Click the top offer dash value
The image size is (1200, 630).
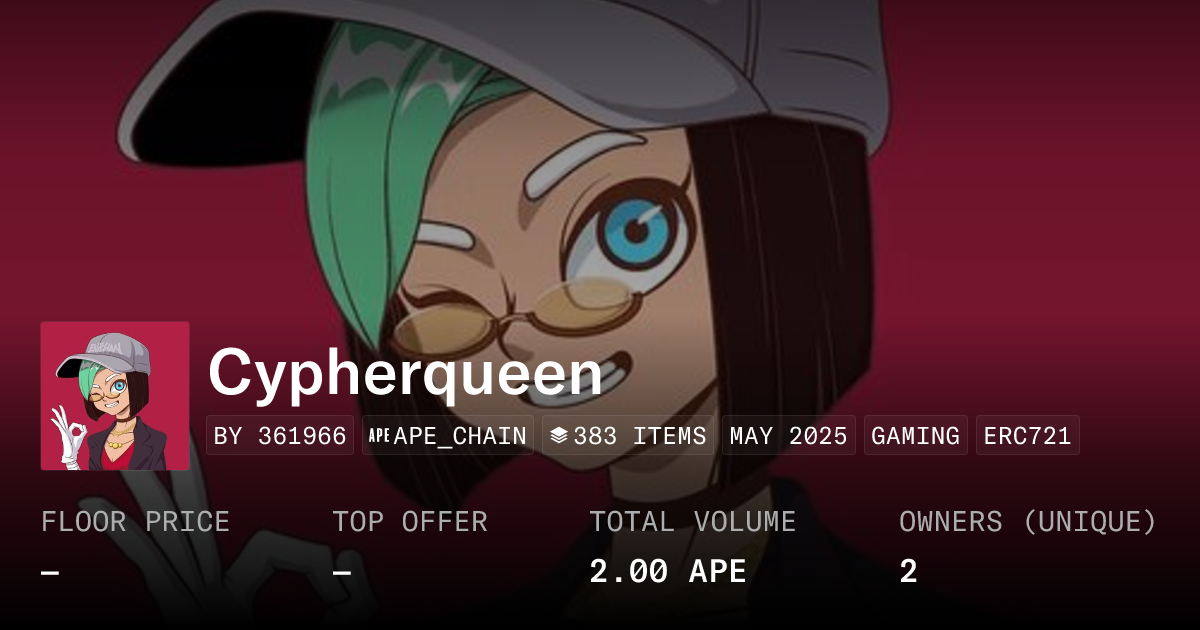pyautogui.click(x=341, y=573)
